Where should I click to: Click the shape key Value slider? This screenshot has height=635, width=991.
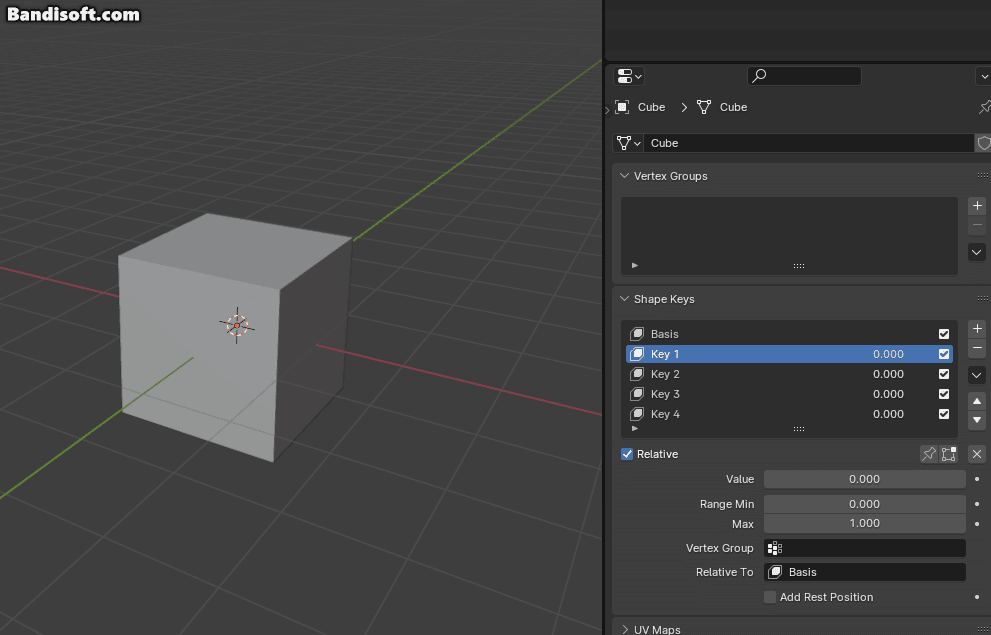click(865, 480)
